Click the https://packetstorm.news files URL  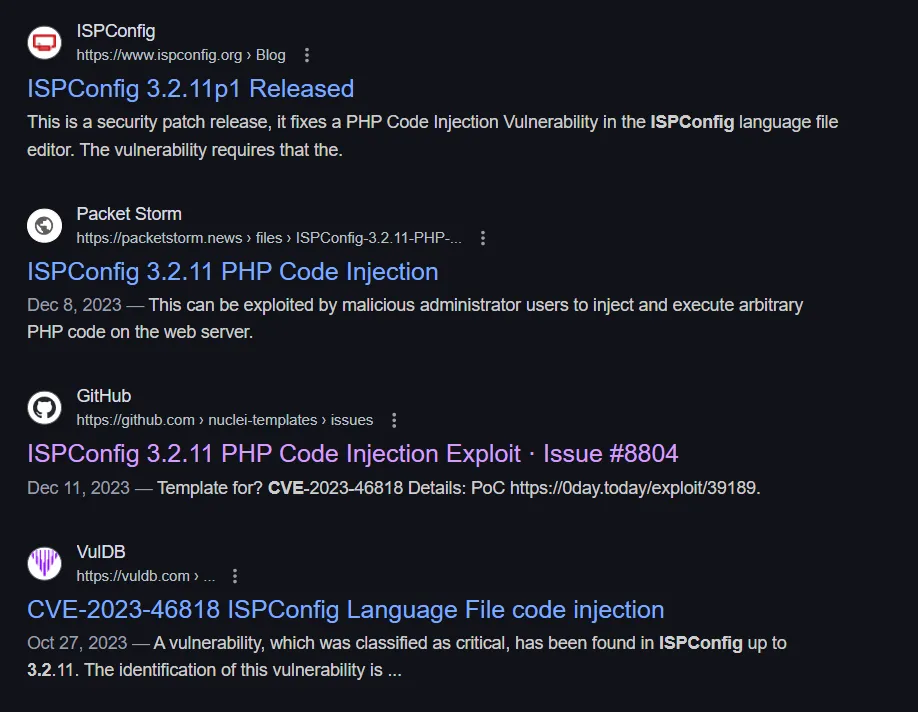(269, 238)
